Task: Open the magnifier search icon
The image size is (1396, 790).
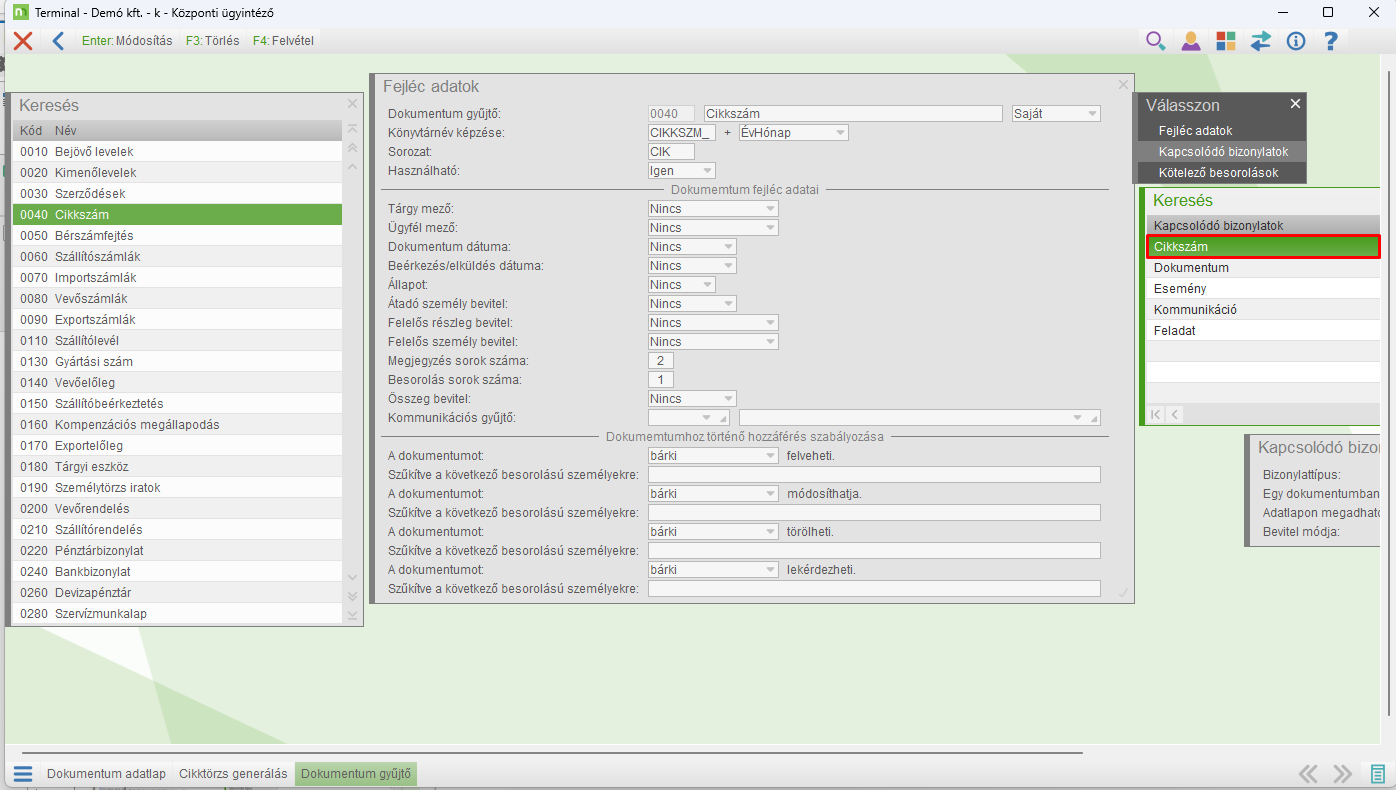Action: (x=1155, y=41)
